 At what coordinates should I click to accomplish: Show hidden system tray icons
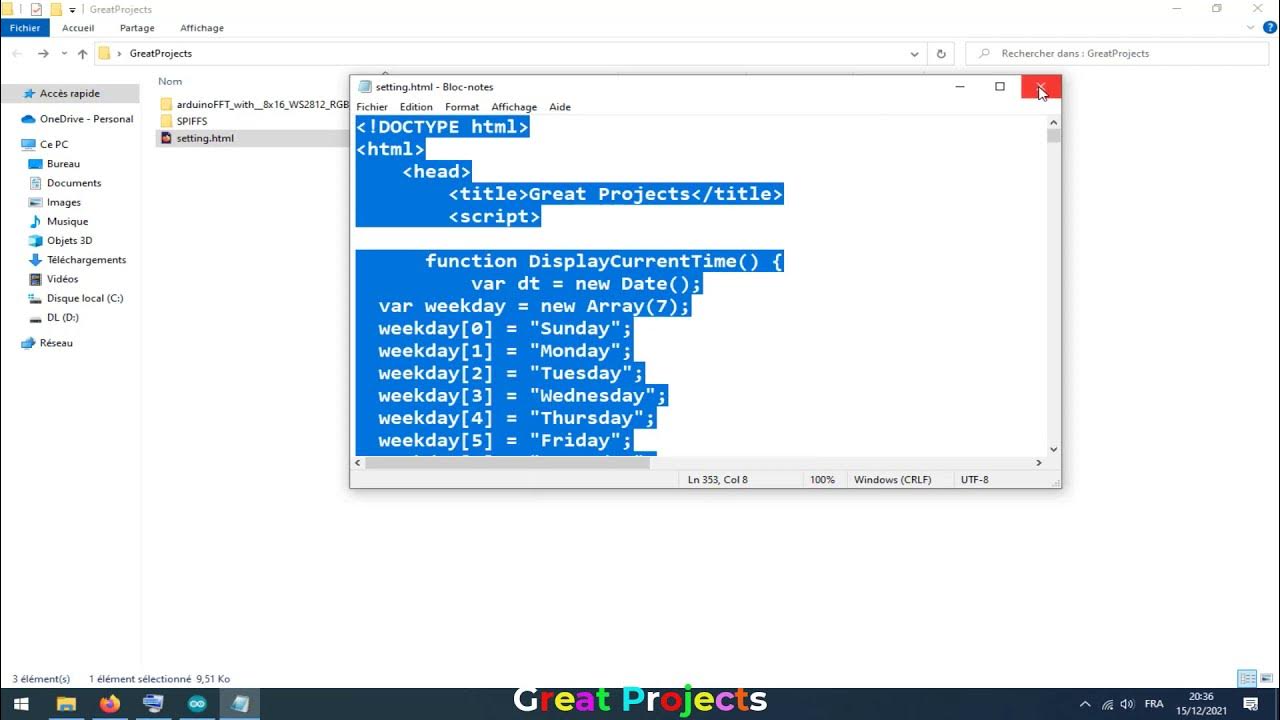point(1086,704)
